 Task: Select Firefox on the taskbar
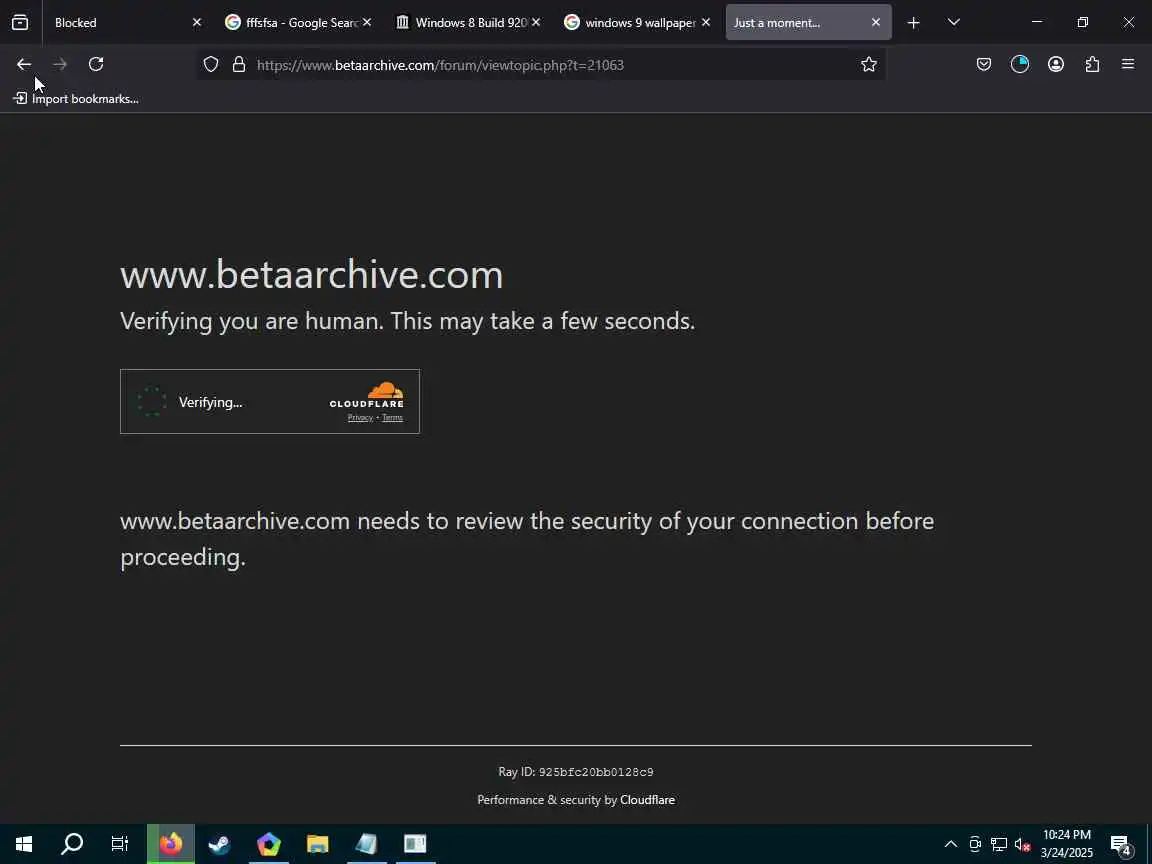[170, 844]
